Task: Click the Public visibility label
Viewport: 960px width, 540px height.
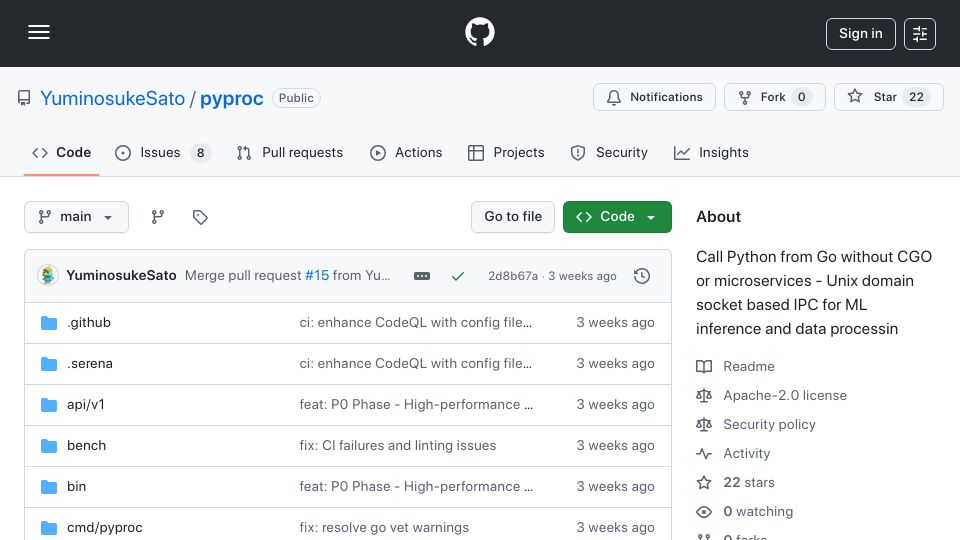Action: (296, 98)
